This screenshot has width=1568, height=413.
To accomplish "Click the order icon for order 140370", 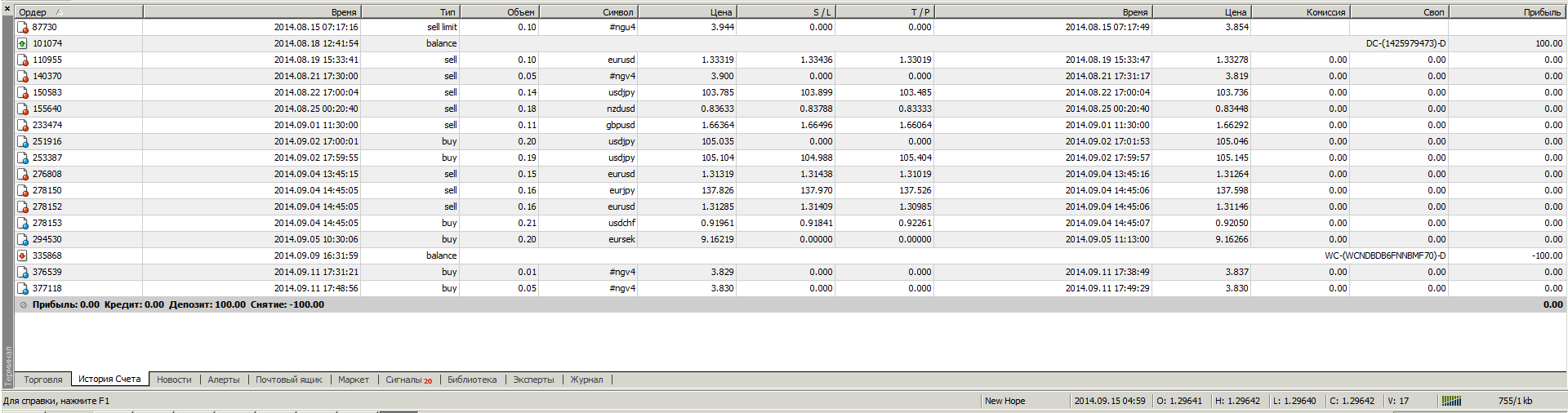I will click(x=23, y=76).
